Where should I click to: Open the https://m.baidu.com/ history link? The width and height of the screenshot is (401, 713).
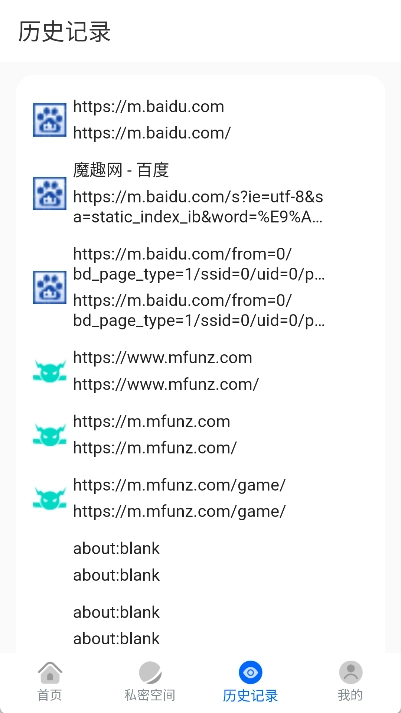coord(200,120)
